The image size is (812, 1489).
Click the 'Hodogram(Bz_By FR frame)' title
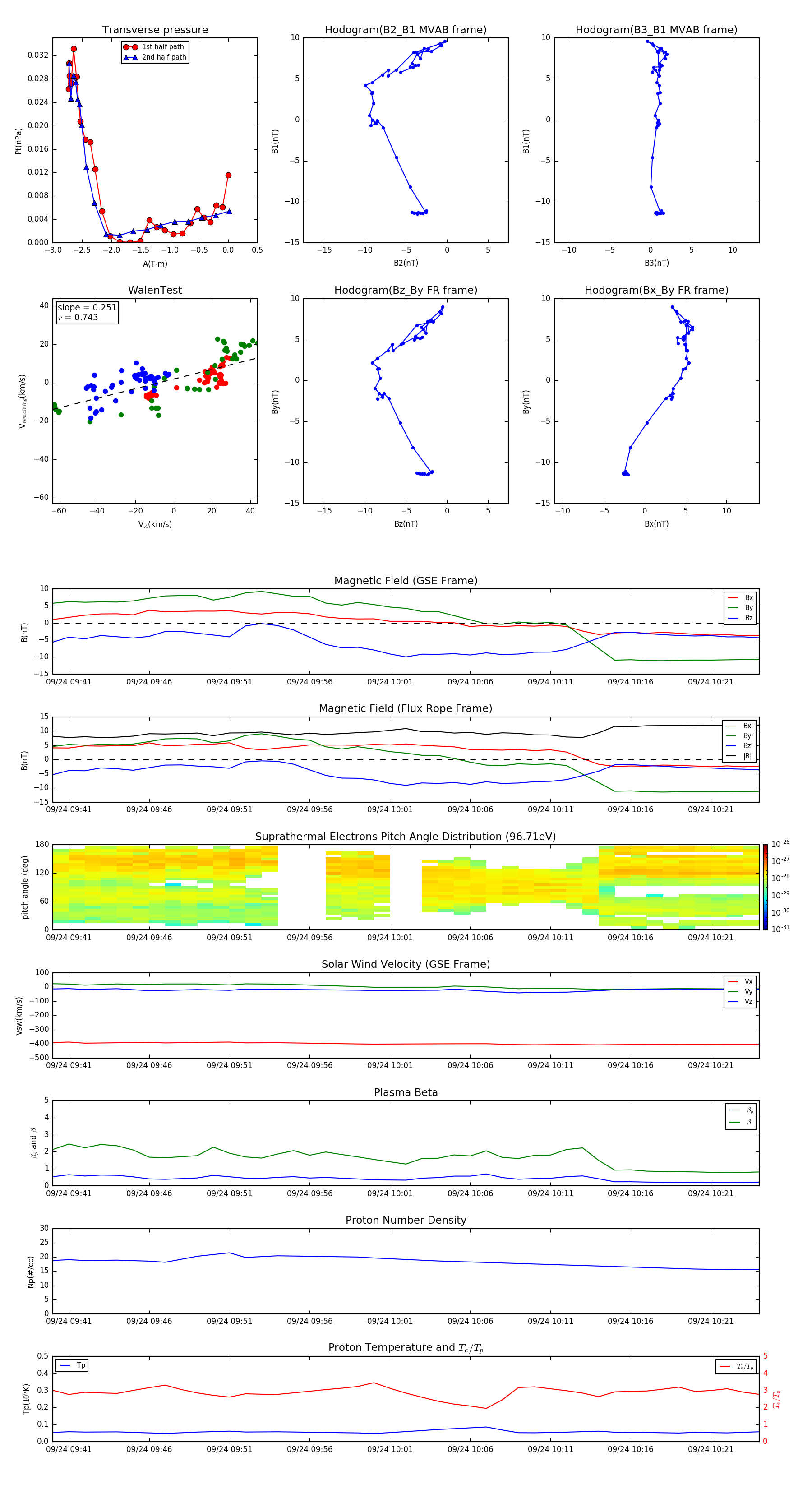click(406, 290)
